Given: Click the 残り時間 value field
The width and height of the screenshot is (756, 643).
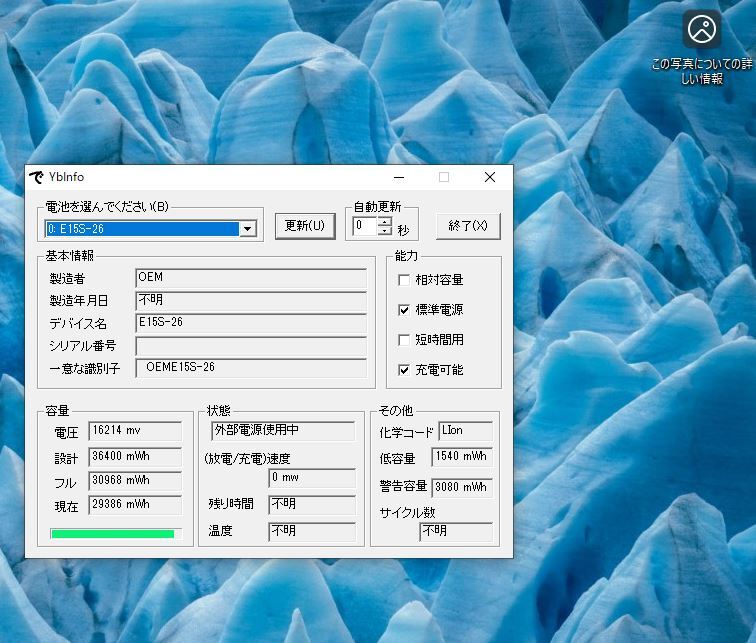Looking at the screenshot, I should pos(312,505).
